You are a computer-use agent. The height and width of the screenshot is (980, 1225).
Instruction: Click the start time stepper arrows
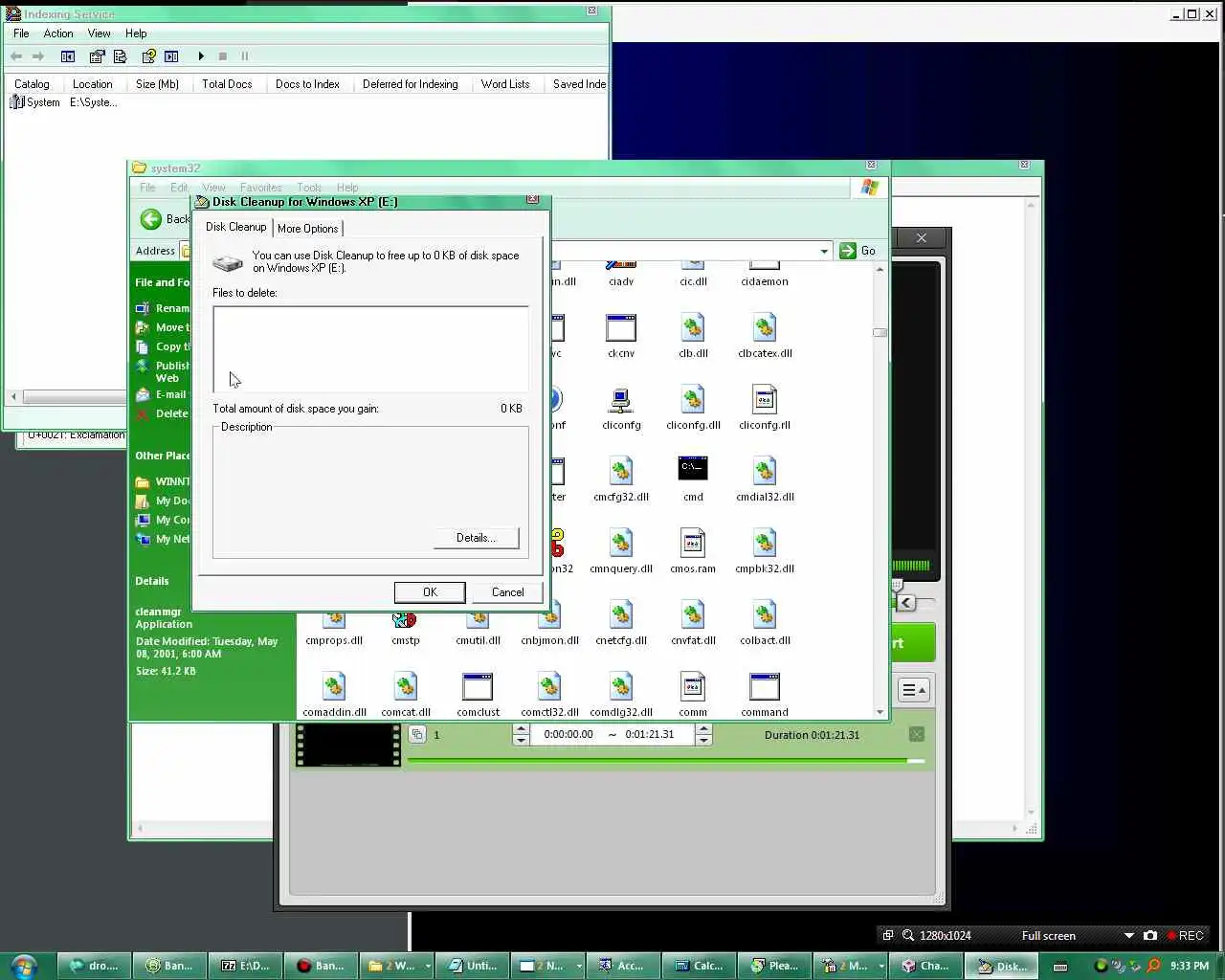click(522, 735)
